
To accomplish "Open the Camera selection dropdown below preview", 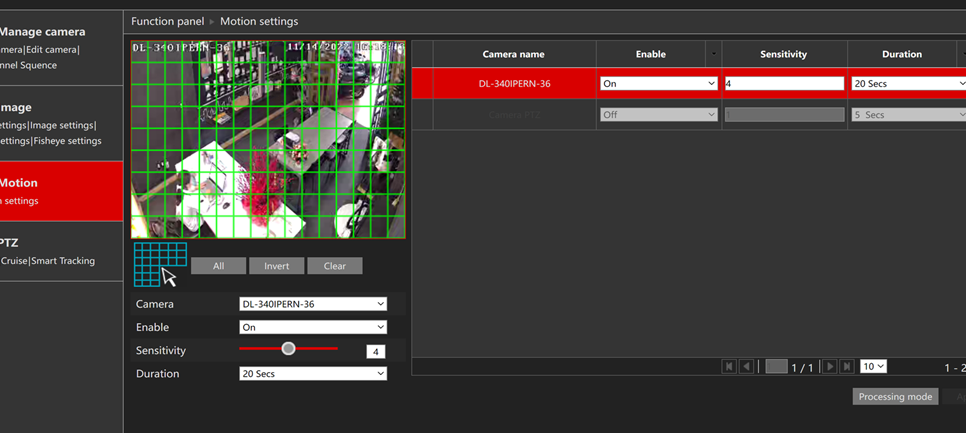I will (x=313, y=304).
